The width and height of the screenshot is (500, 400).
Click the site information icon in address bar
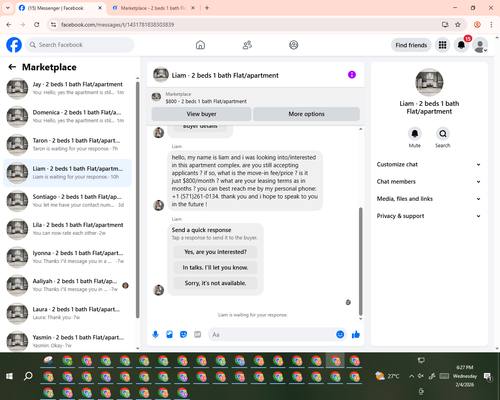53,24
